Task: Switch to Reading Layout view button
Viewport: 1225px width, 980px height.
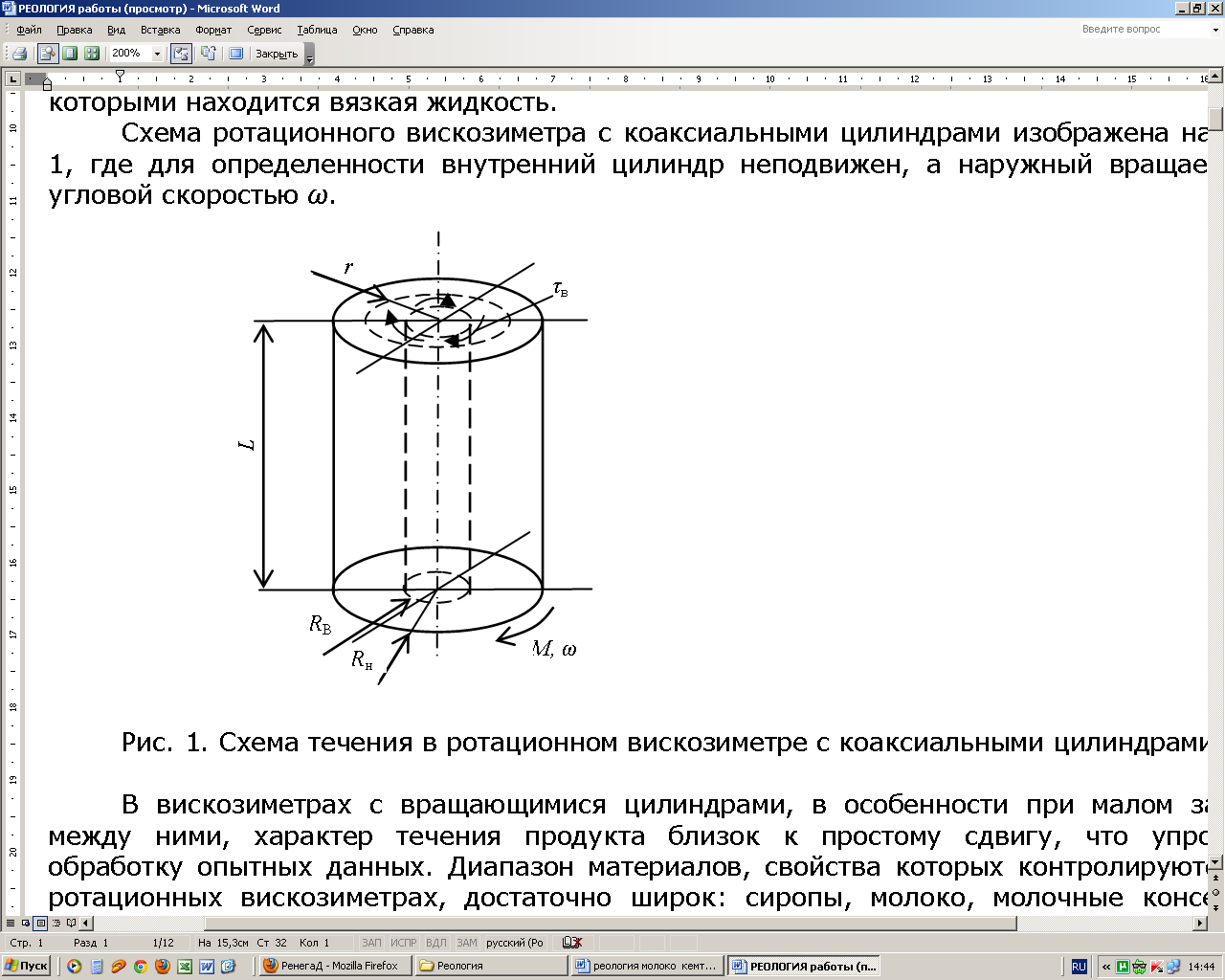Action: coord(71,923)
